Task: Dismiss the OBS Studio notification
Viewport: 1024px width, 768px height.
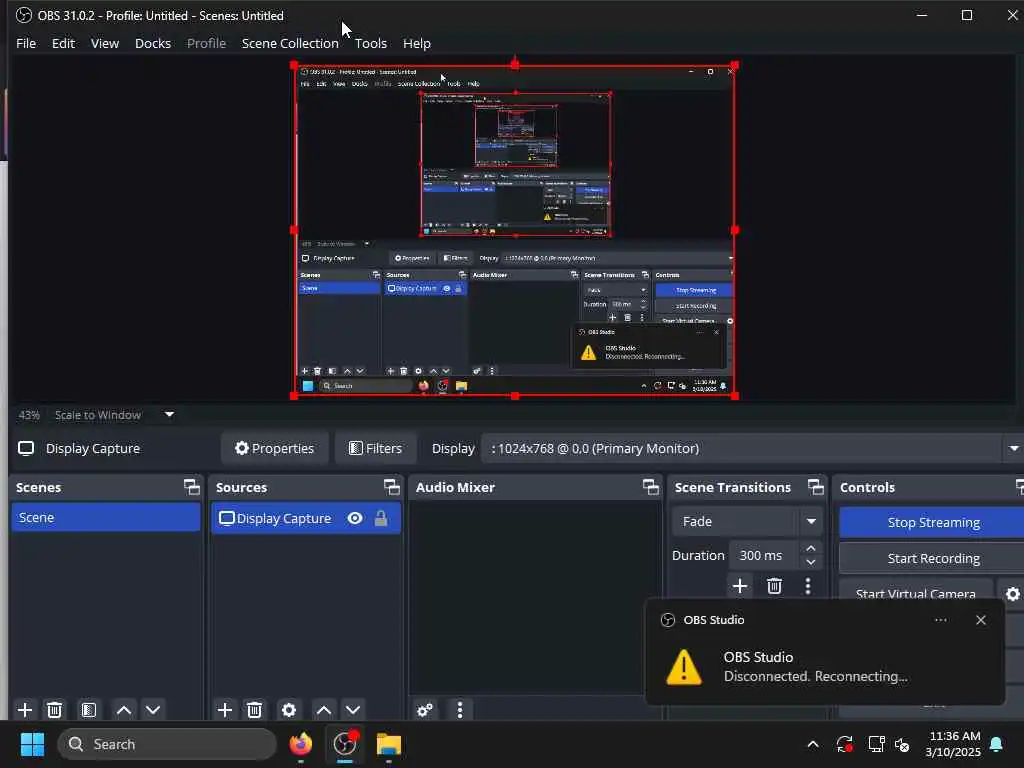Action: pyautogui.click(x=981, y=620)
